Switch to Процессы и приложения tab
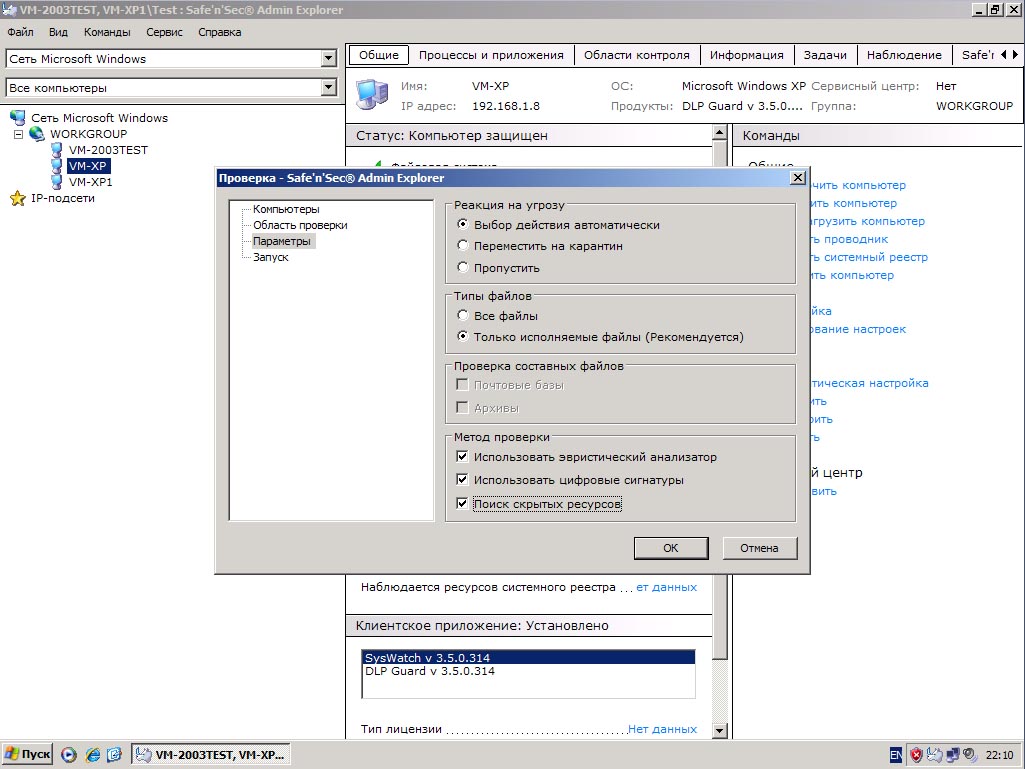This screenshot has height=769, width=1025. (x=491, y=55)
